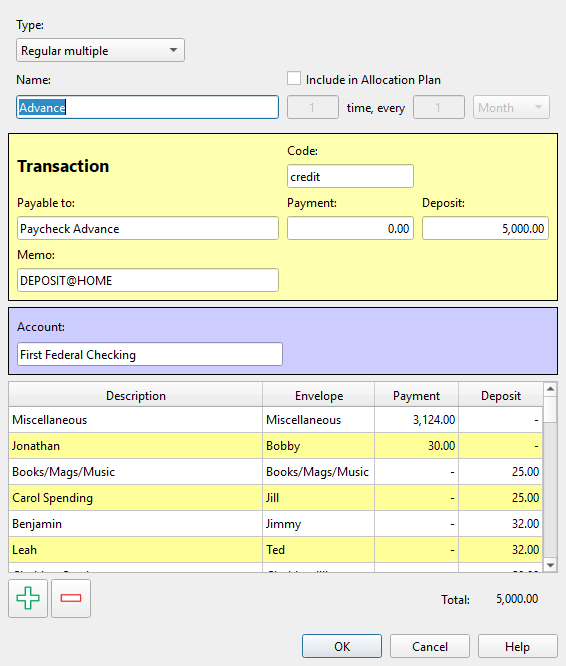Viewport: 566px width, 666px height.
Task: Open the Type dropdown showing Regular multiple
Action: coord(100,50)
